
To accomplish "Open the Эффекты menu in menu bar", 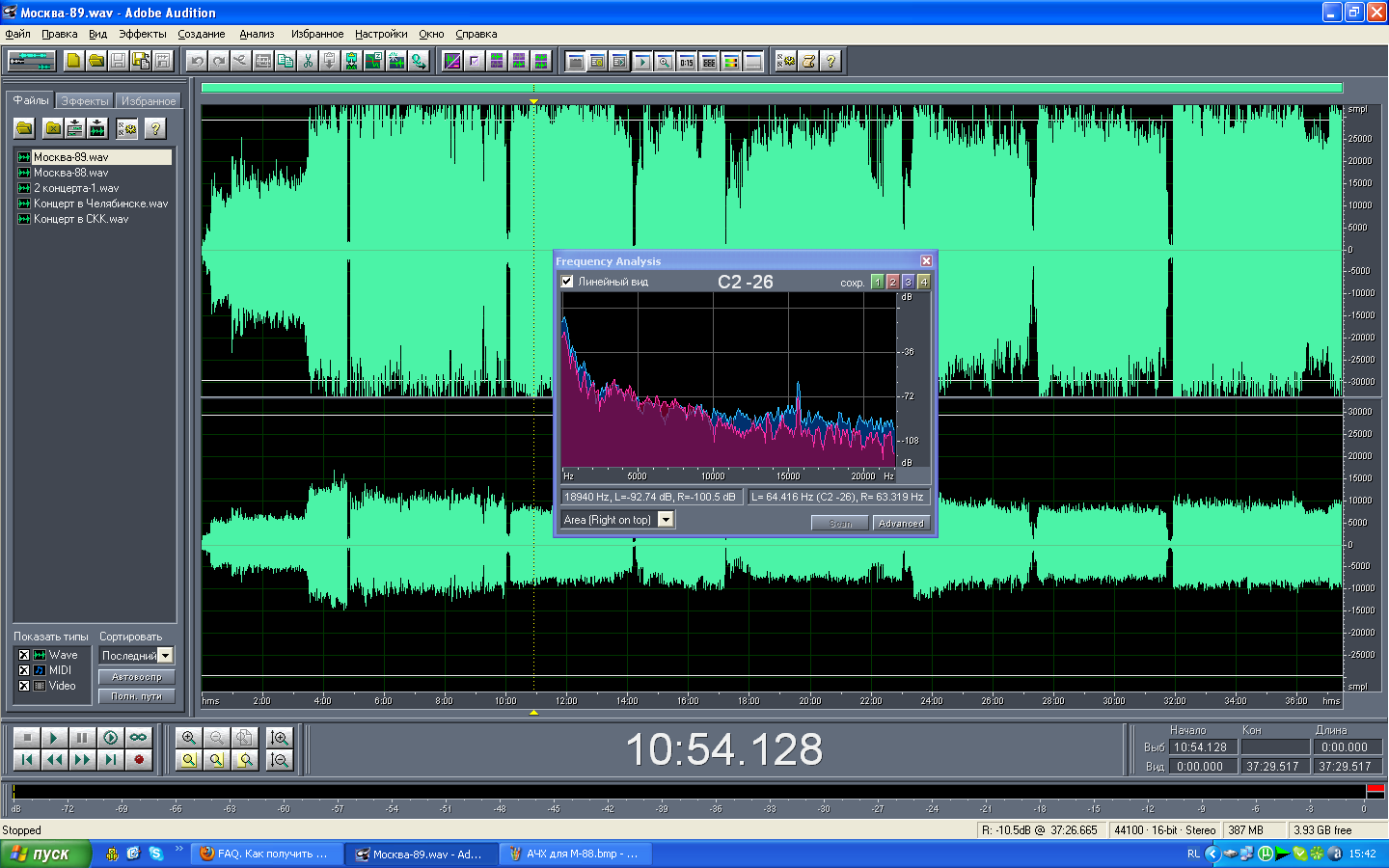I will 142,34.
